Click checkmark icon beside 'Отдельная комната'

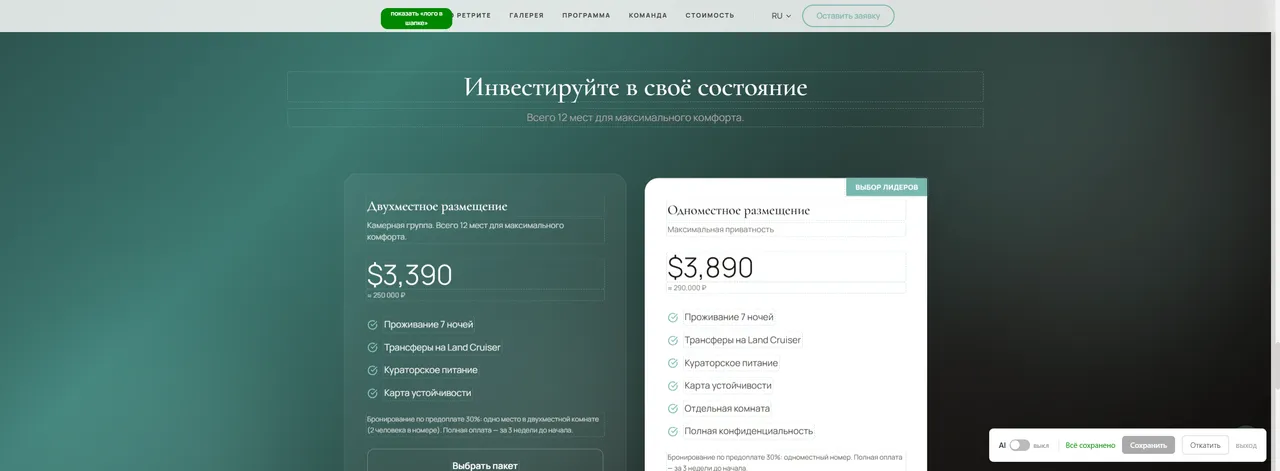pyautogui.click(x=673, y=409)
